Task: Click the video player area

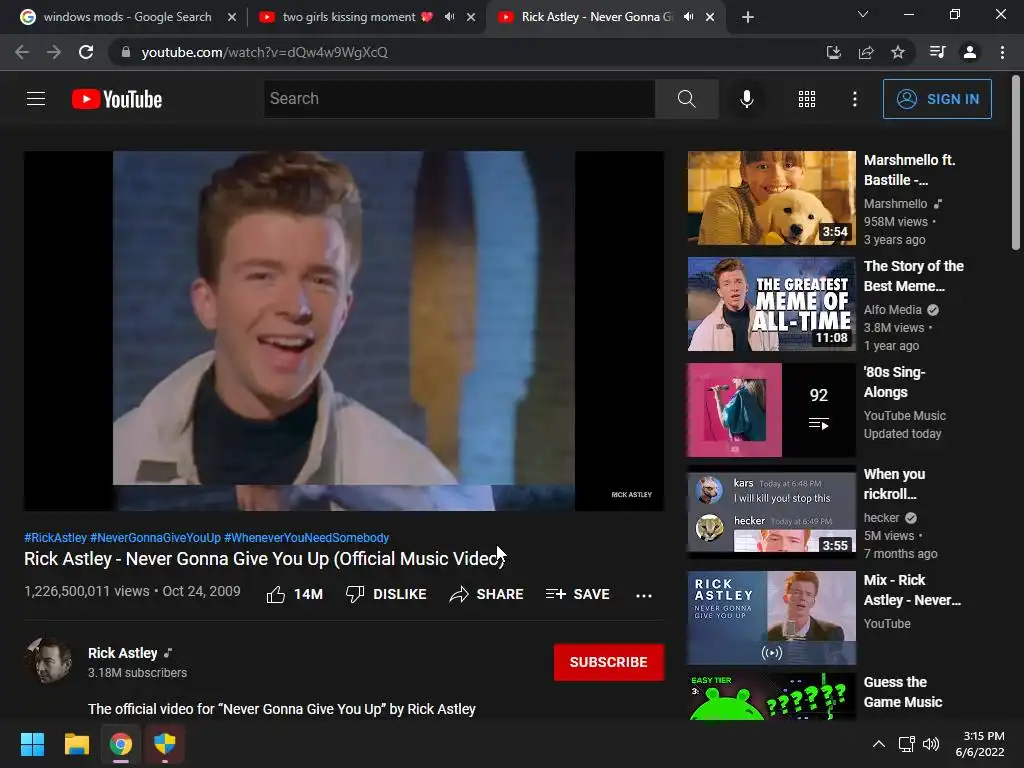Action: [x=344, y=330]
